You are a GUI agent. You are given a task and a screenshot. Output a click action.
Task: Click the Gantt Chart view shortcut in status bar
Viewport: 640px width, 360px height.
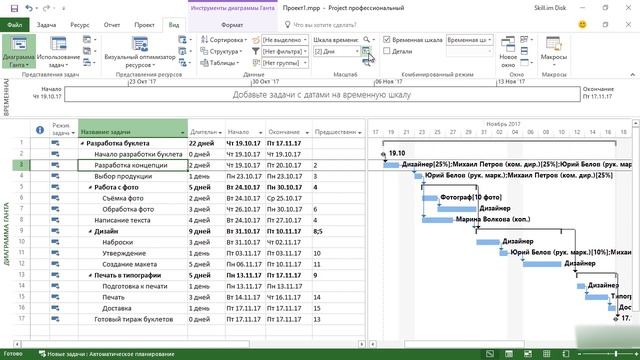(490, 354)
